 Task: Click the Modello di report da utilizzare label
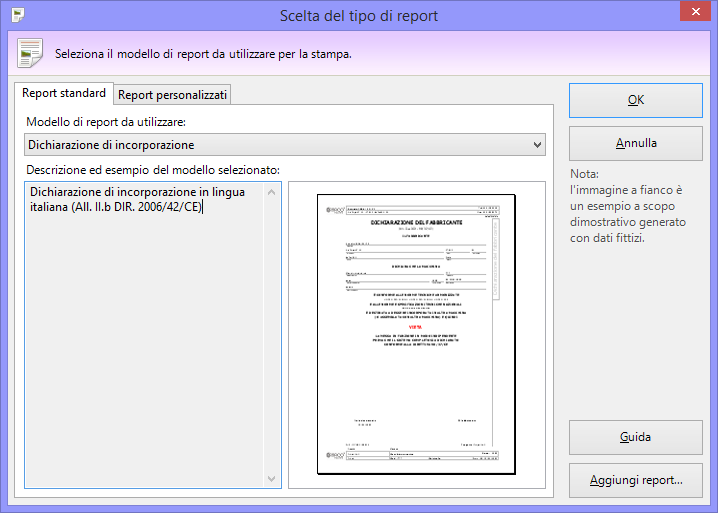106,122
